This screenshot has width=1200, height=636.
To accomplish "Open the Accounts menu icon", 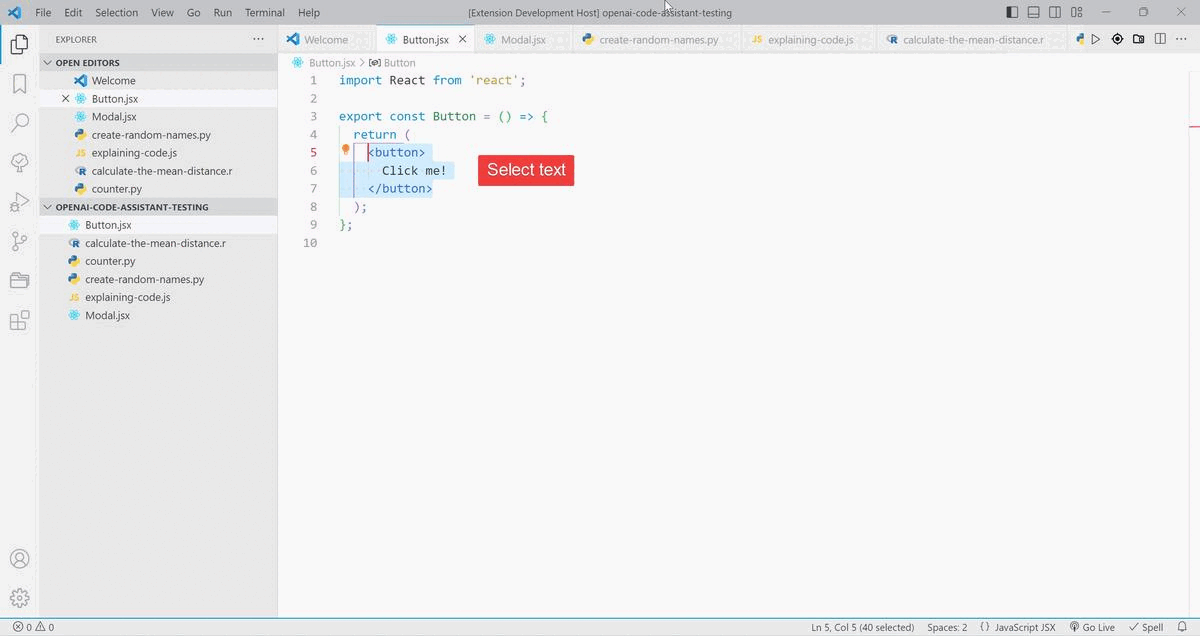I will pyautogui.click(x=19, y=559).
